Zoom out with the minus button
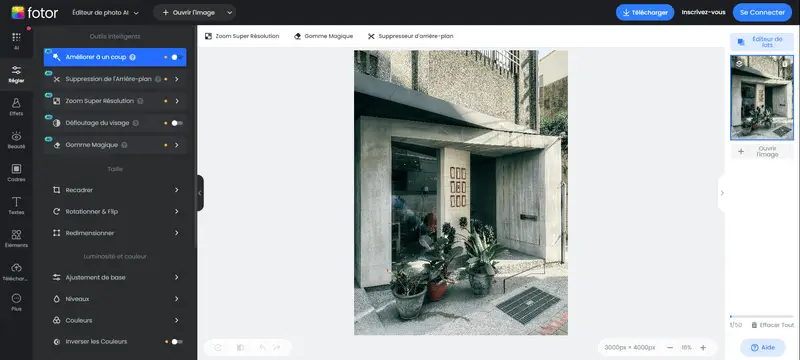800x360 pixels. click(670, 348)
